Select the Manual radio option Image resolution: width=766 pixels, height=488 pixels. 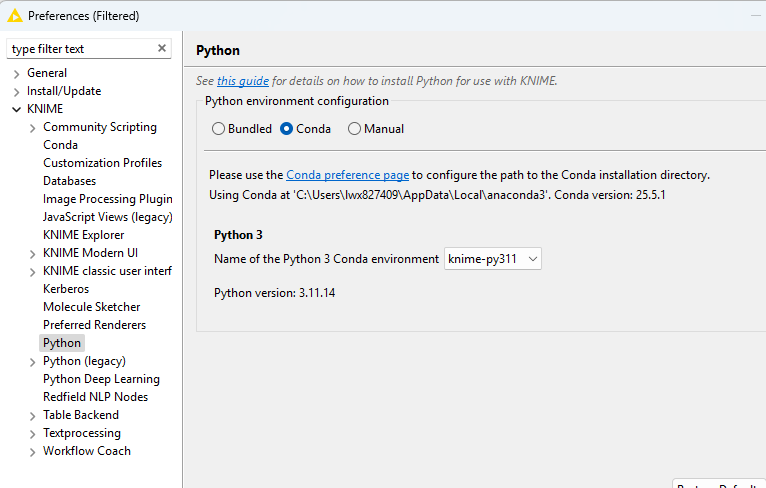pyautogui.click(x=354, y=129)
